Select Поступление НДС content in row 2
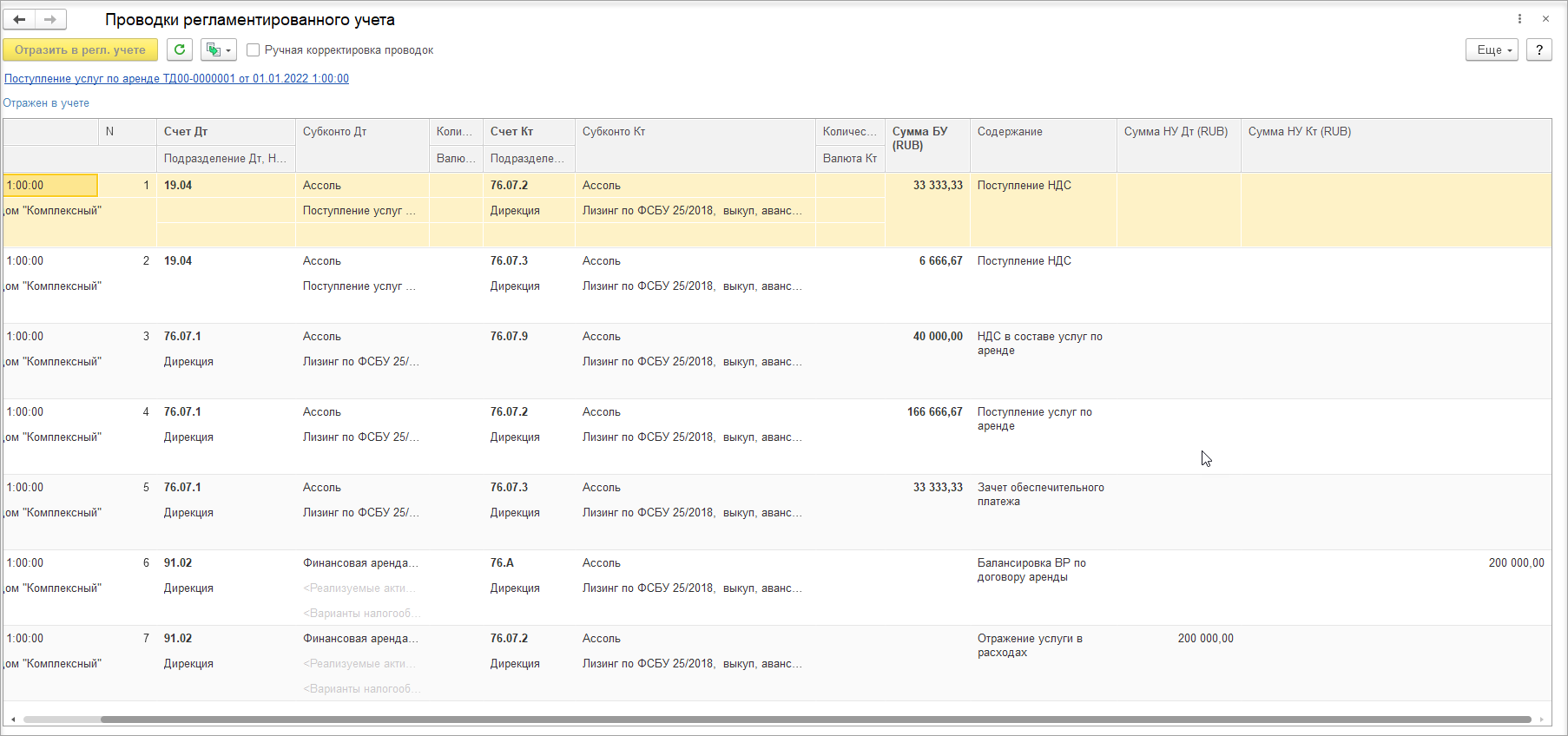Screen dimensions: 1568x736 [x=1024, y=260]
